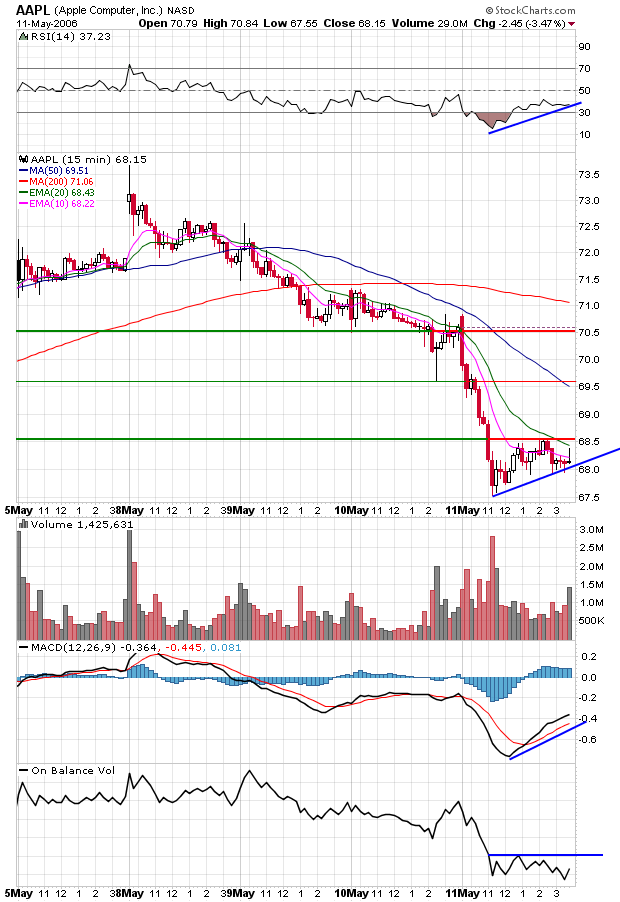Screen dimensions: 620x902
Task: Select the AAPL ticker title
Action: (33, 10)
